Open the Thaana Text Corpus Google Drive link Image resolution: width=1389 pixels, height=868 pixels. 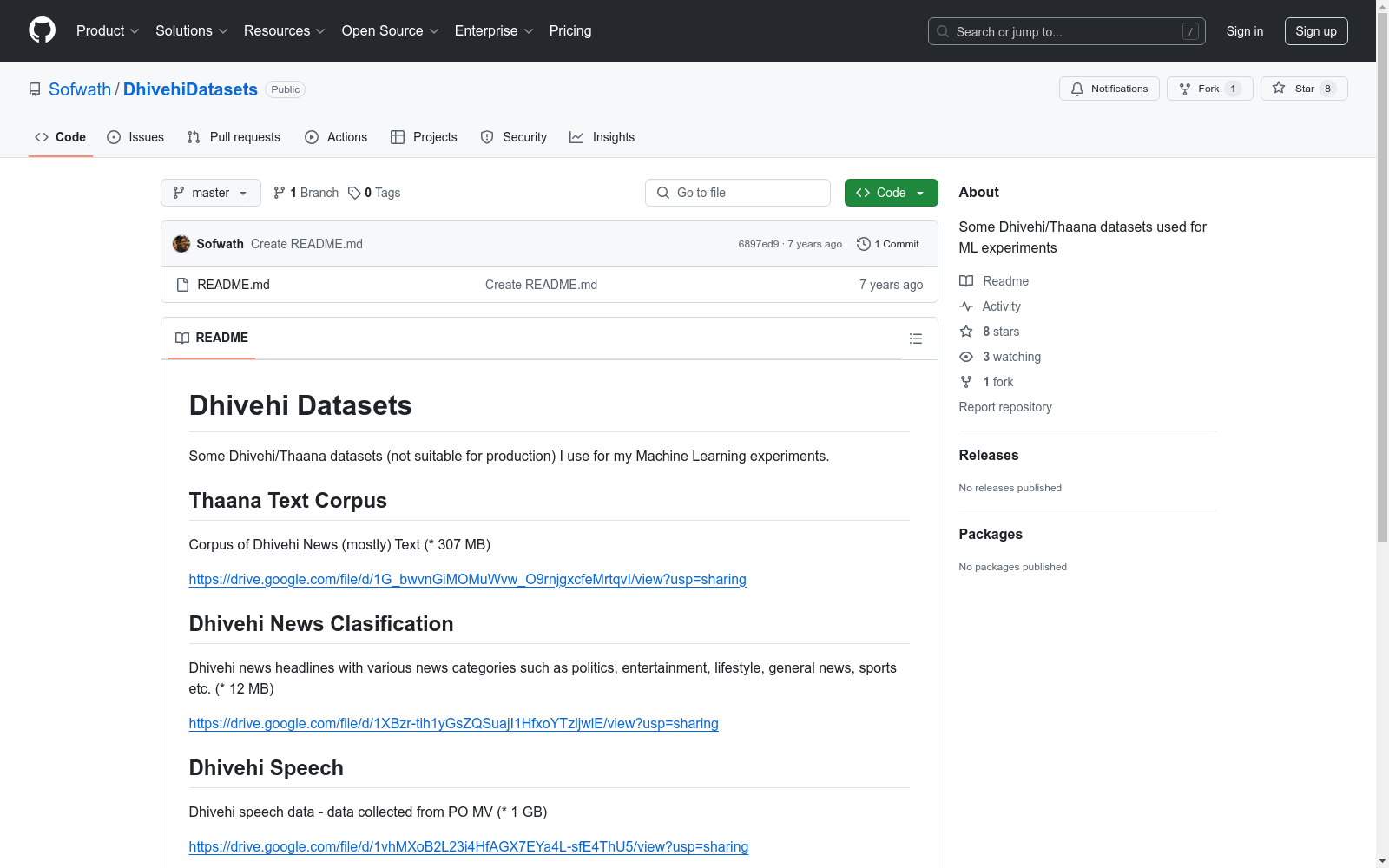point(467,579)
